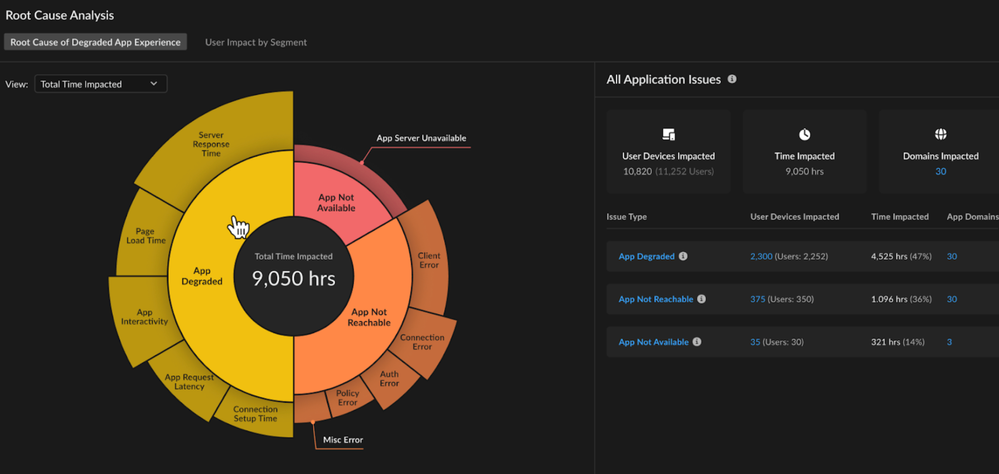Click the Domains Impacted globe icon
This screenshot has width=999, height=474.
click(x=940, y=135)
